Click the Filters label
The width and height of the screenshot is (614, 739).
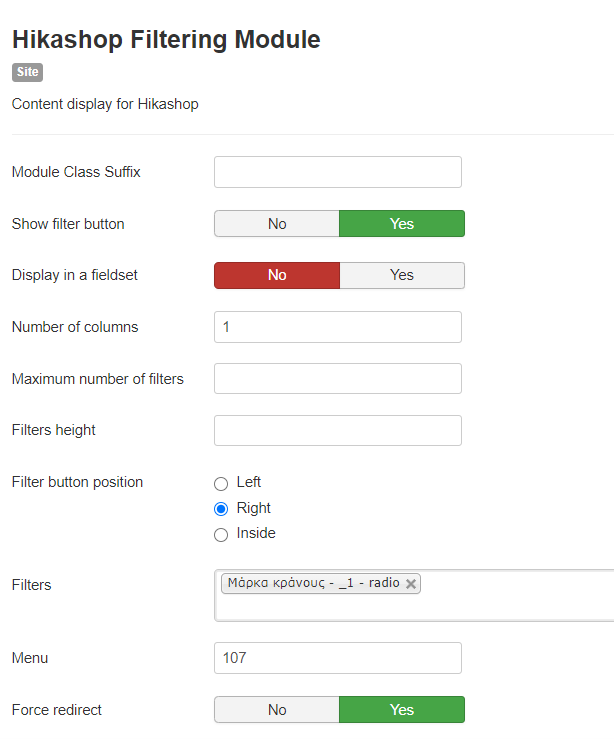pyautogui.click(x=32, y=585)
